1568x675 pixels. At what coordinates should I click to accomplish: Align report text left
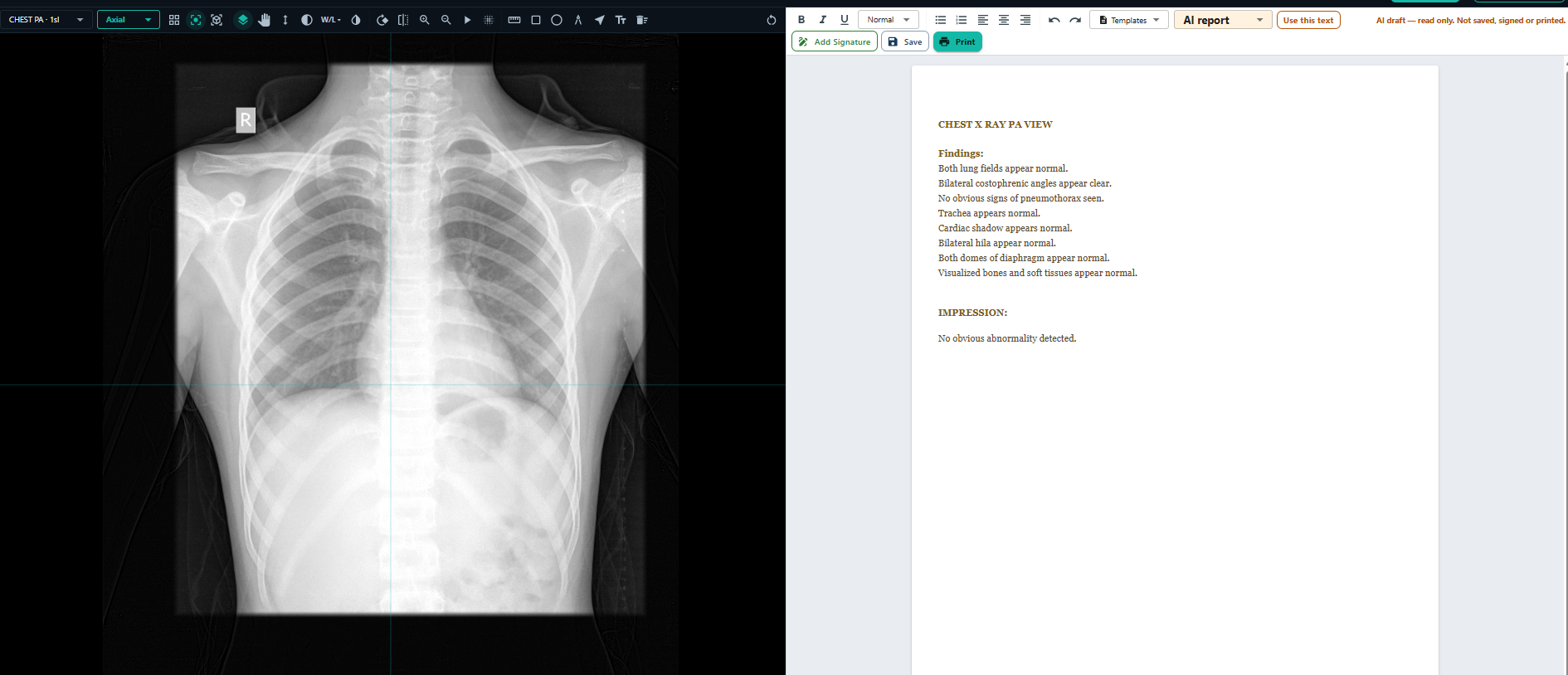(983, 20)
